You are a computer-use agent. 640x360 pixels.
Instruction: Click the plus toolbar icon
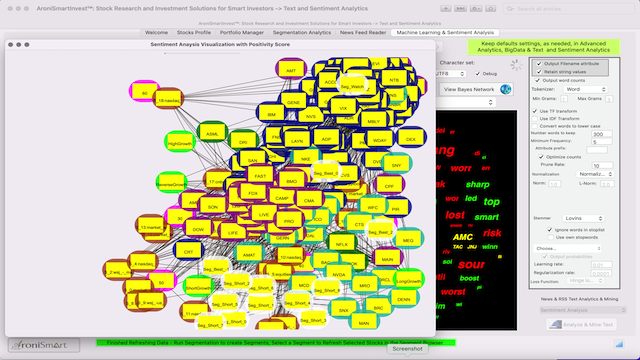445,9
